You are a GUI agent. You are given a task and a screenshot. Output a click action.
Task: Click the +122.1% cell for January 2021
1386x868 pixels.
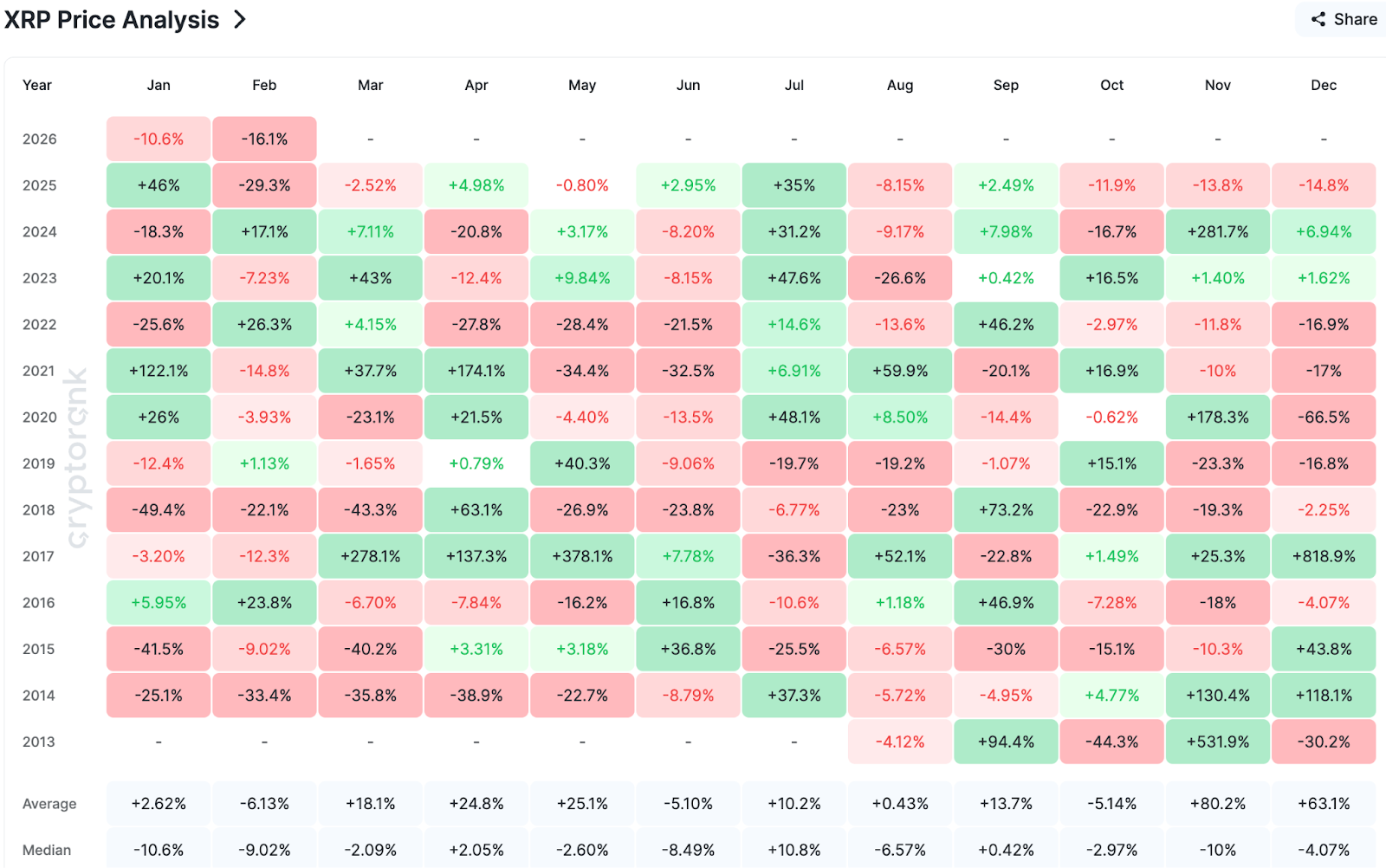coord(159,371)
